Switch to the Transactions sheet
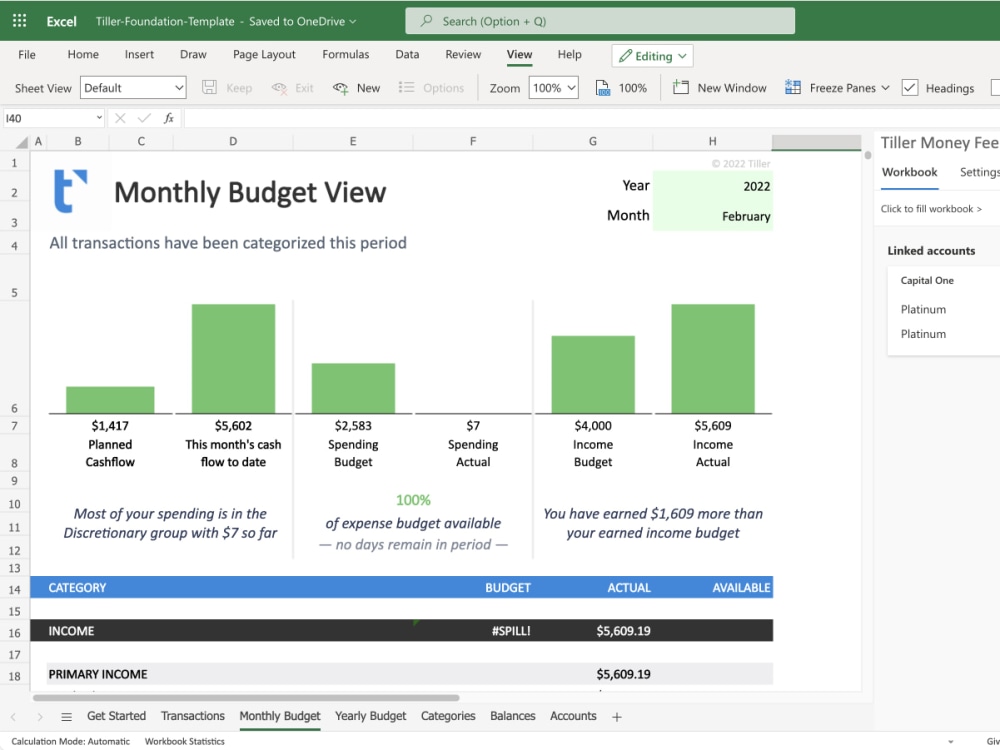The height and width of the screenshot is (750, 1000). coord(193,716)
